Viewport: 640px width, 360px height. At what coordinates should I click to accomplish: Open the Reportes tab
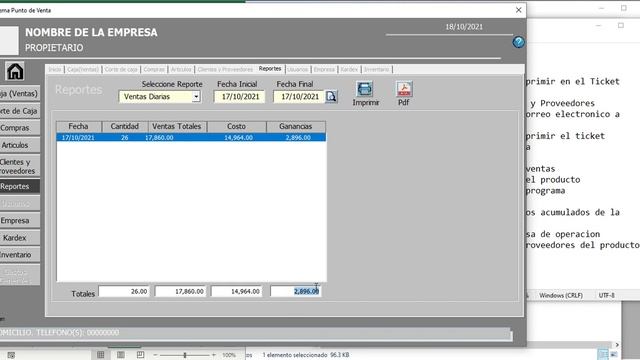tap(270, 69)
